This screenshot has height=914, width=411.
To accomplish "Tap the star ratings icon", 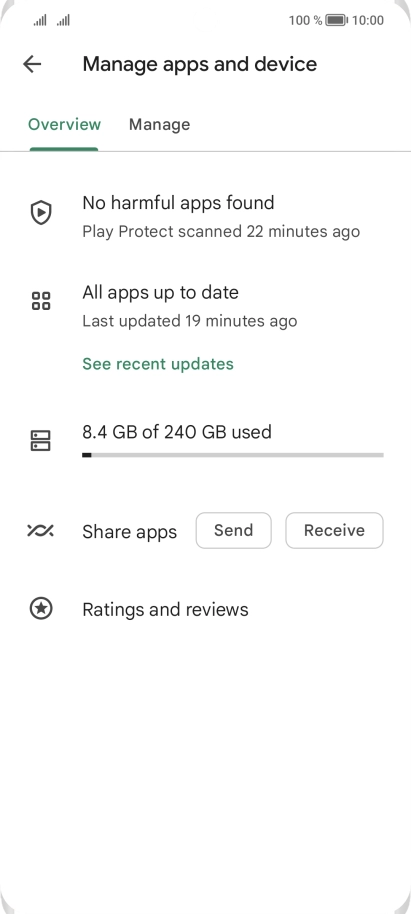I will click(x=41, y=609).
